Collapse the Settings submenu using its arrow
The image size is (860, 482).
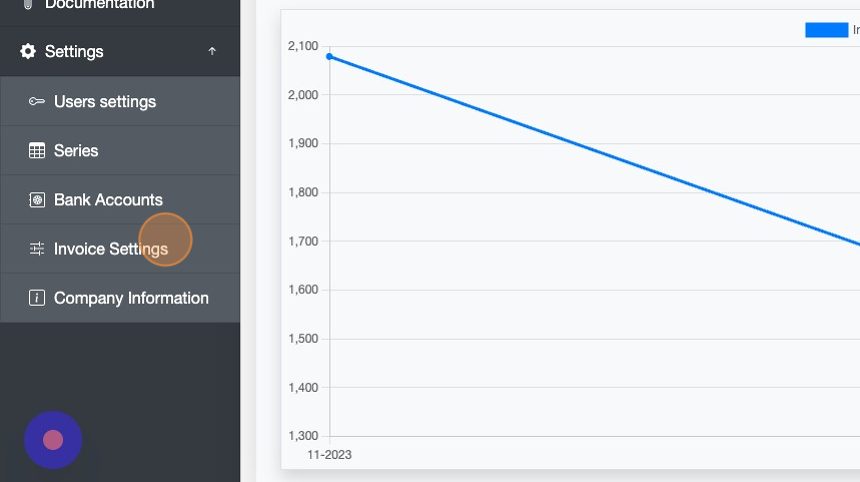[212, 51]
